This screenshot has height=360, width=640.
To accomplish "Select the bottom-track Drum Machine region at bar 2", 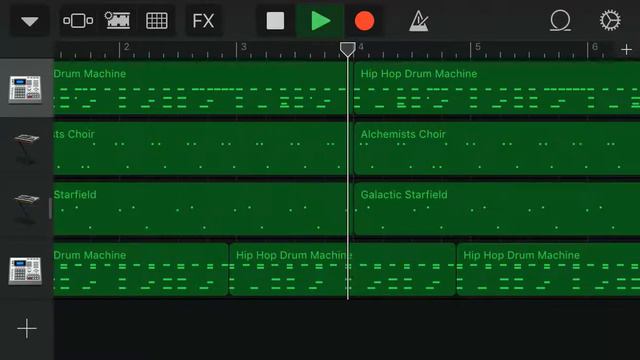I will tap(141, 269).
